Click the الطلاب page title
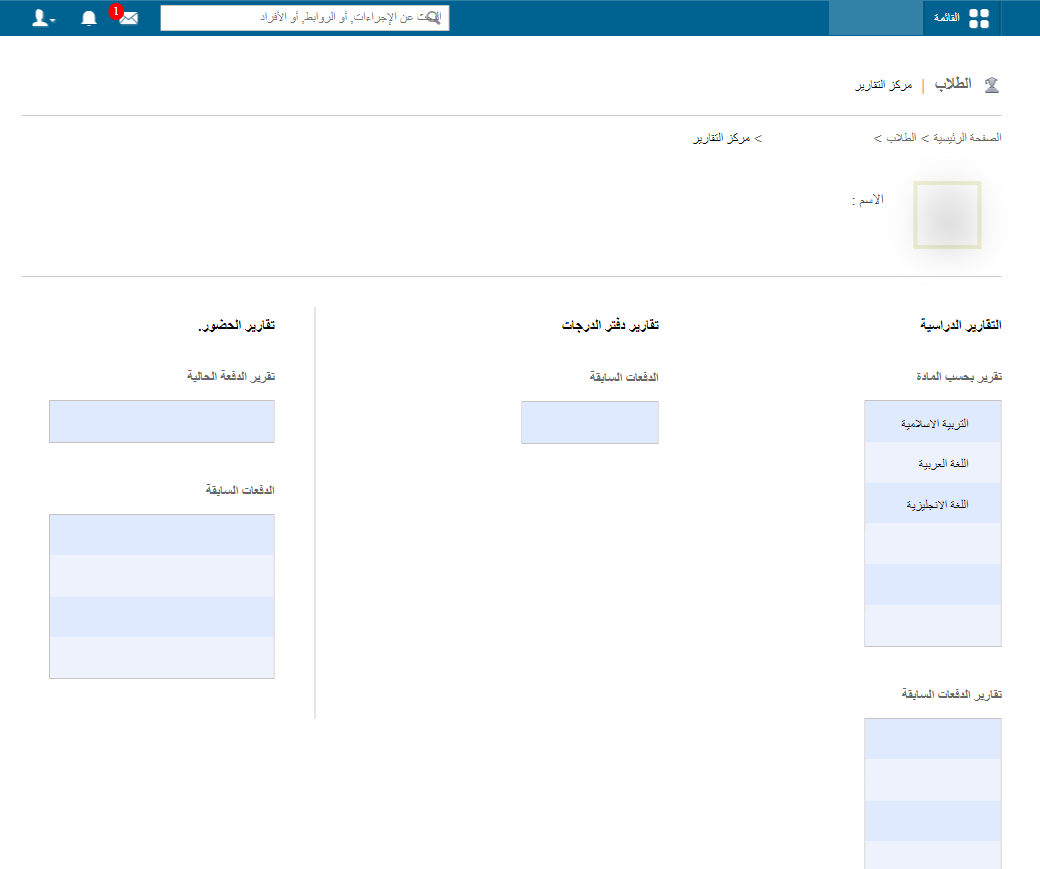 tap(953, 84)
